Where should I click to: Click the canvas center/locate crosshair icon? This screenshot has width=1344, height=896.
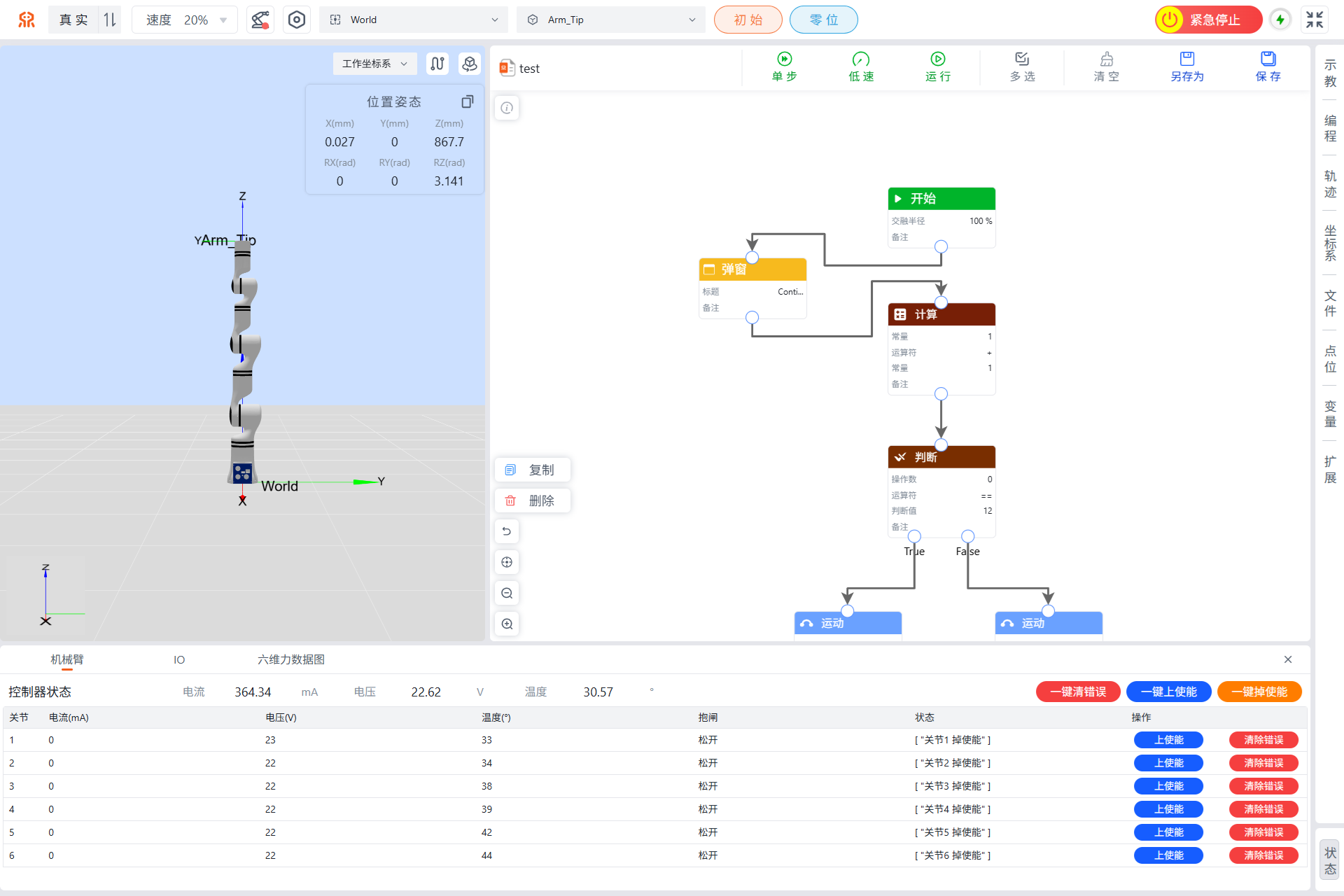coord(507,562)
